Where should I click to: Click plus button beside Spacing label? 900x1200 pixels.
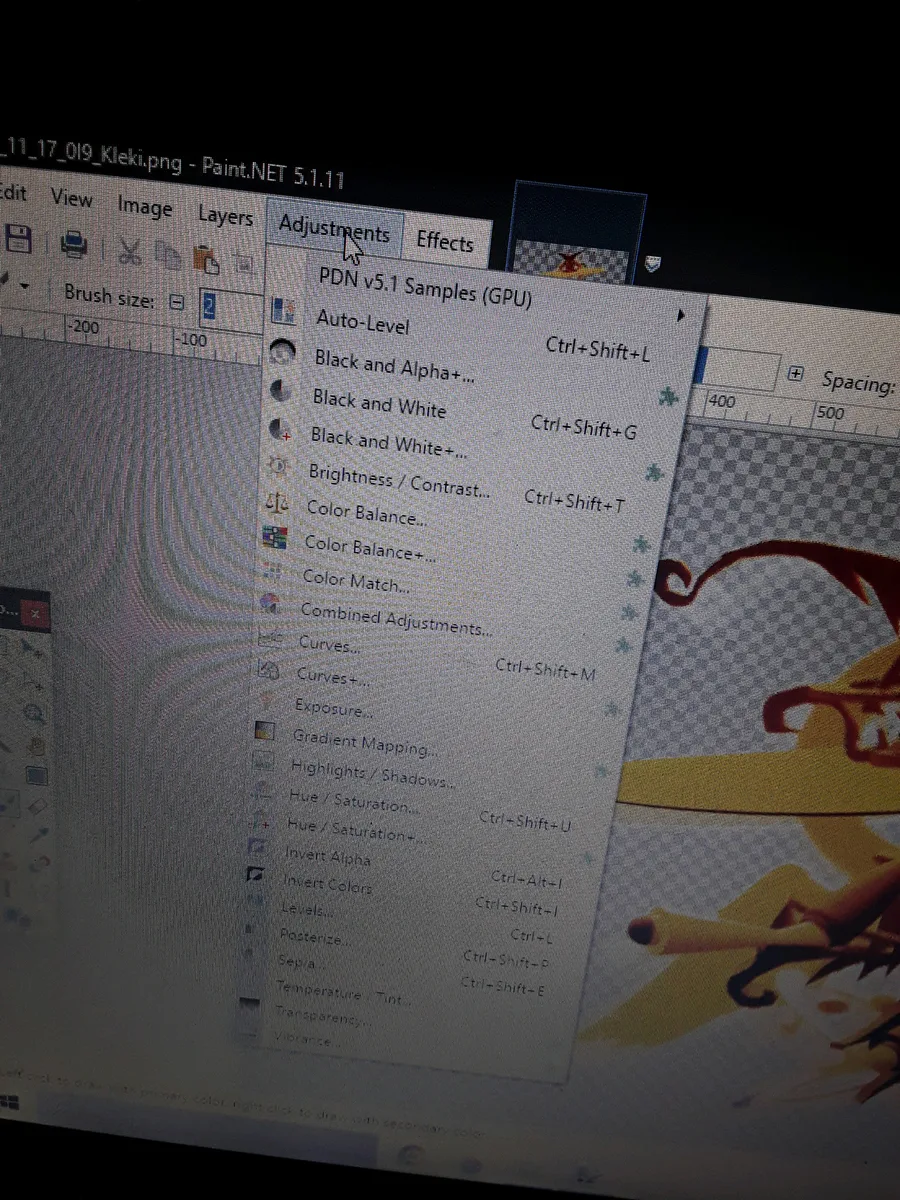coord(796,374)
